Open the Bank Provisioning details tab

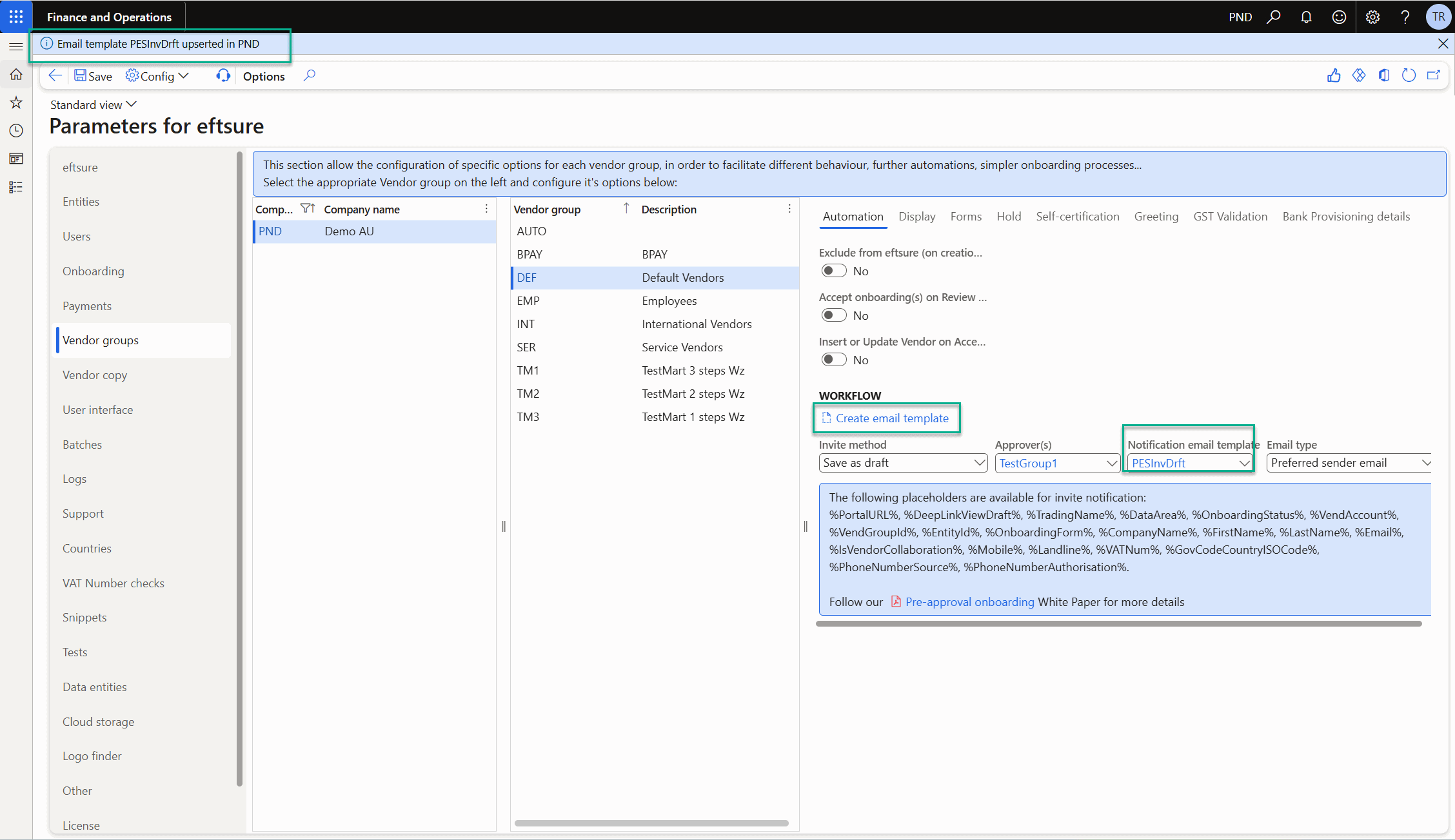pos(1346,217)
